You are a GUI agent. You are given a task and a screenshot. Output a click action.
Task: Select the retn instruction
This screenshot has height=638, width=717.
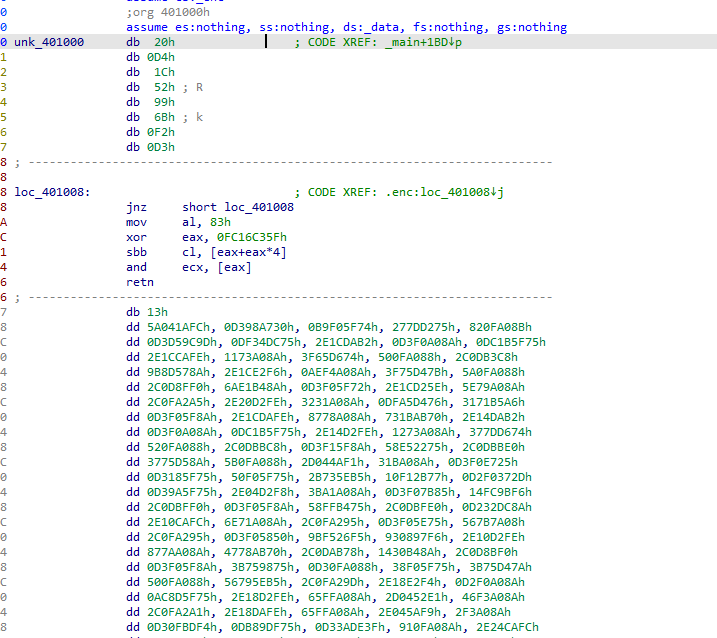pos(140,282)
